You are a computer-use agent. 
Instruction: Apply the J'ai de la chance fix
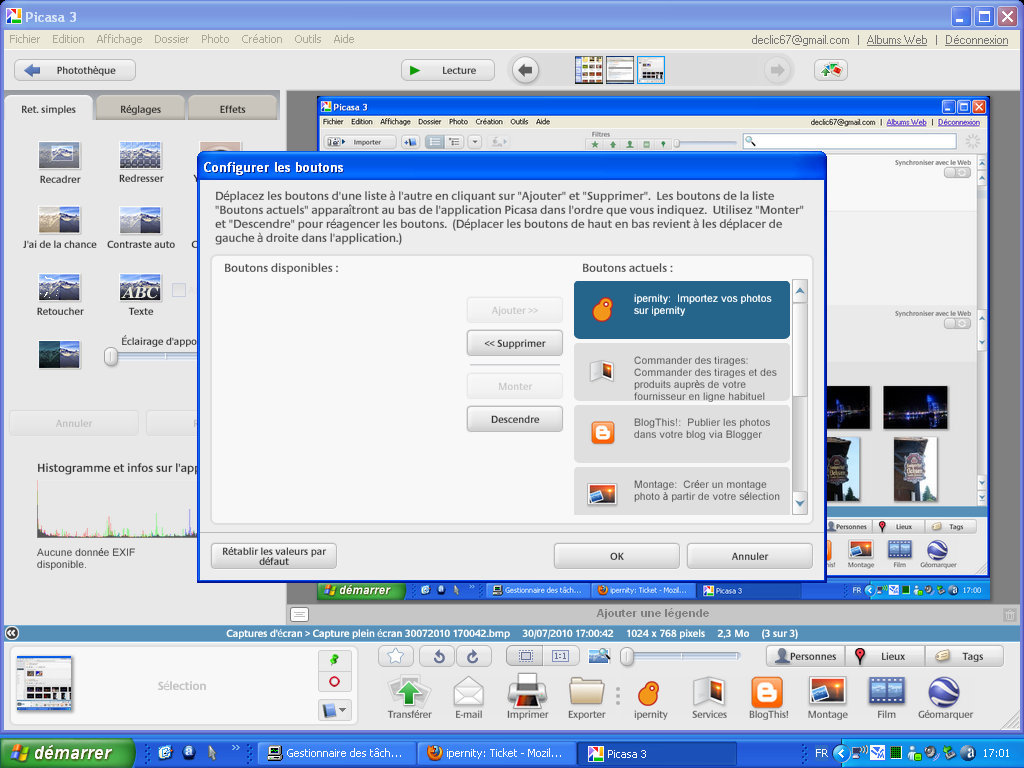(x=59, y=221)
